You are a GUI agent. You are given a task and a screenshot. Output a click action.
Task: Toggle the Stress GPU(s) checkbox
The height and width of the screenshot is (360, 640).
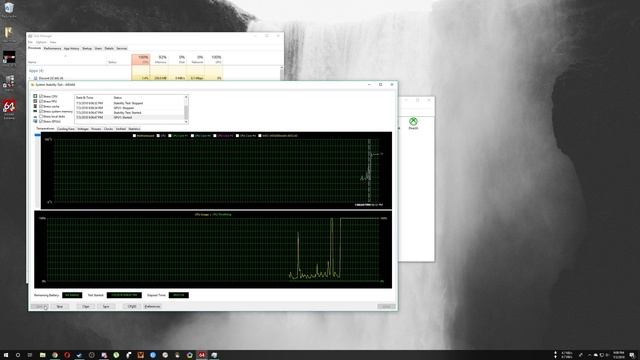41,121
